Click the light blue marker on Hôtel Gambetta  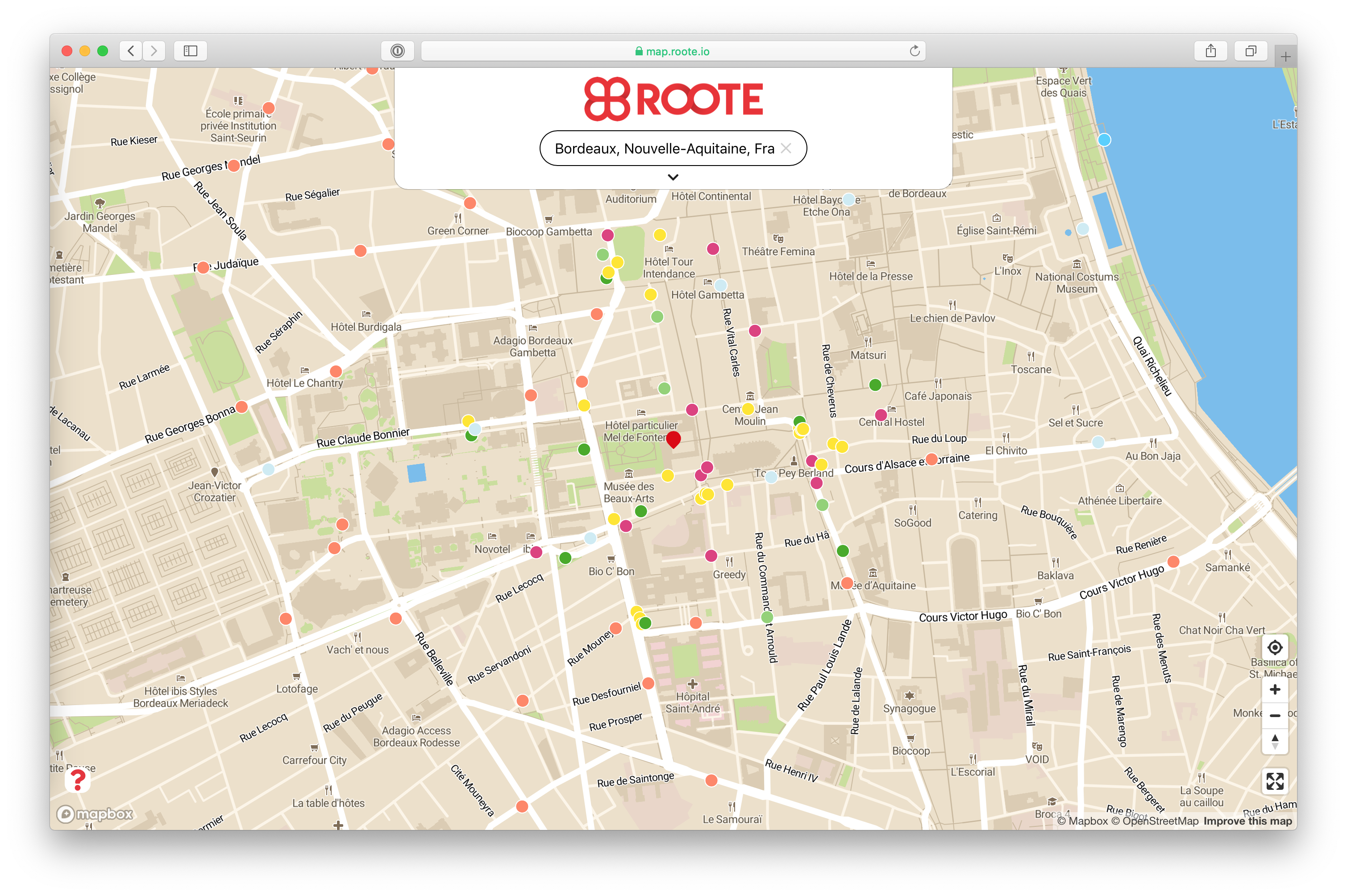pyautogui.click(x=721, y=285)
